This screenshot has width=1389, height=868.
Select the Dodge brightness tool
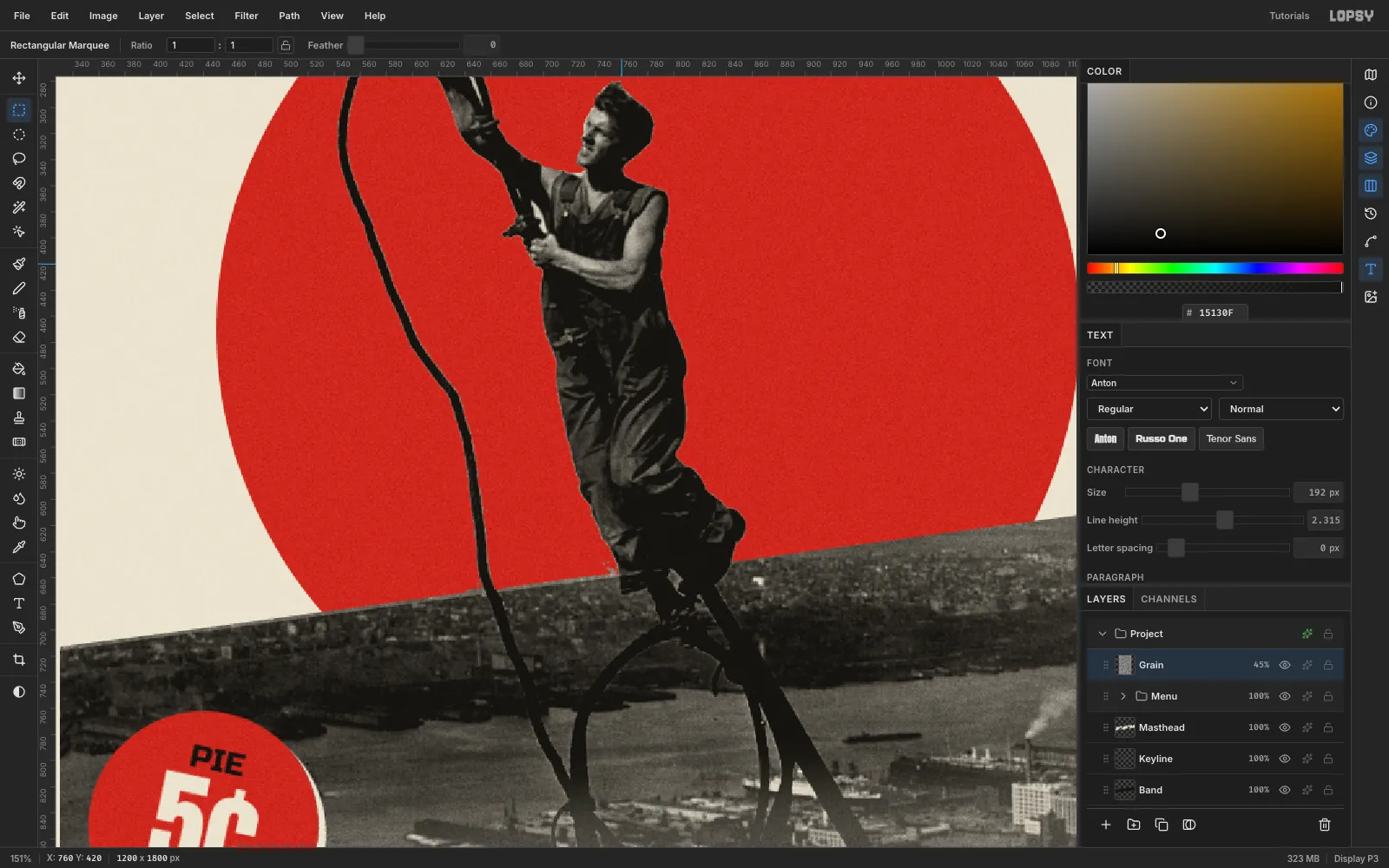[x=19, y=474]
